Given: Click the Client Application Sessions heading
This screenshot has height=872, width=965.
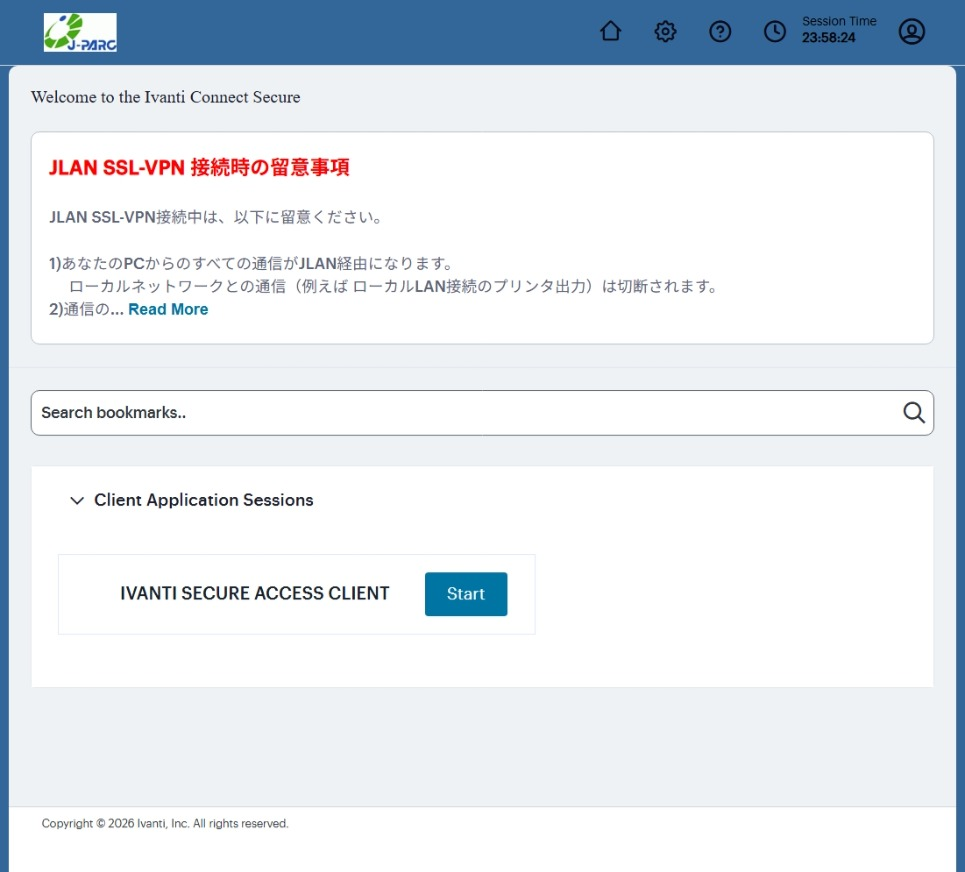Looking at the screenshot, I should click(203, 500).
